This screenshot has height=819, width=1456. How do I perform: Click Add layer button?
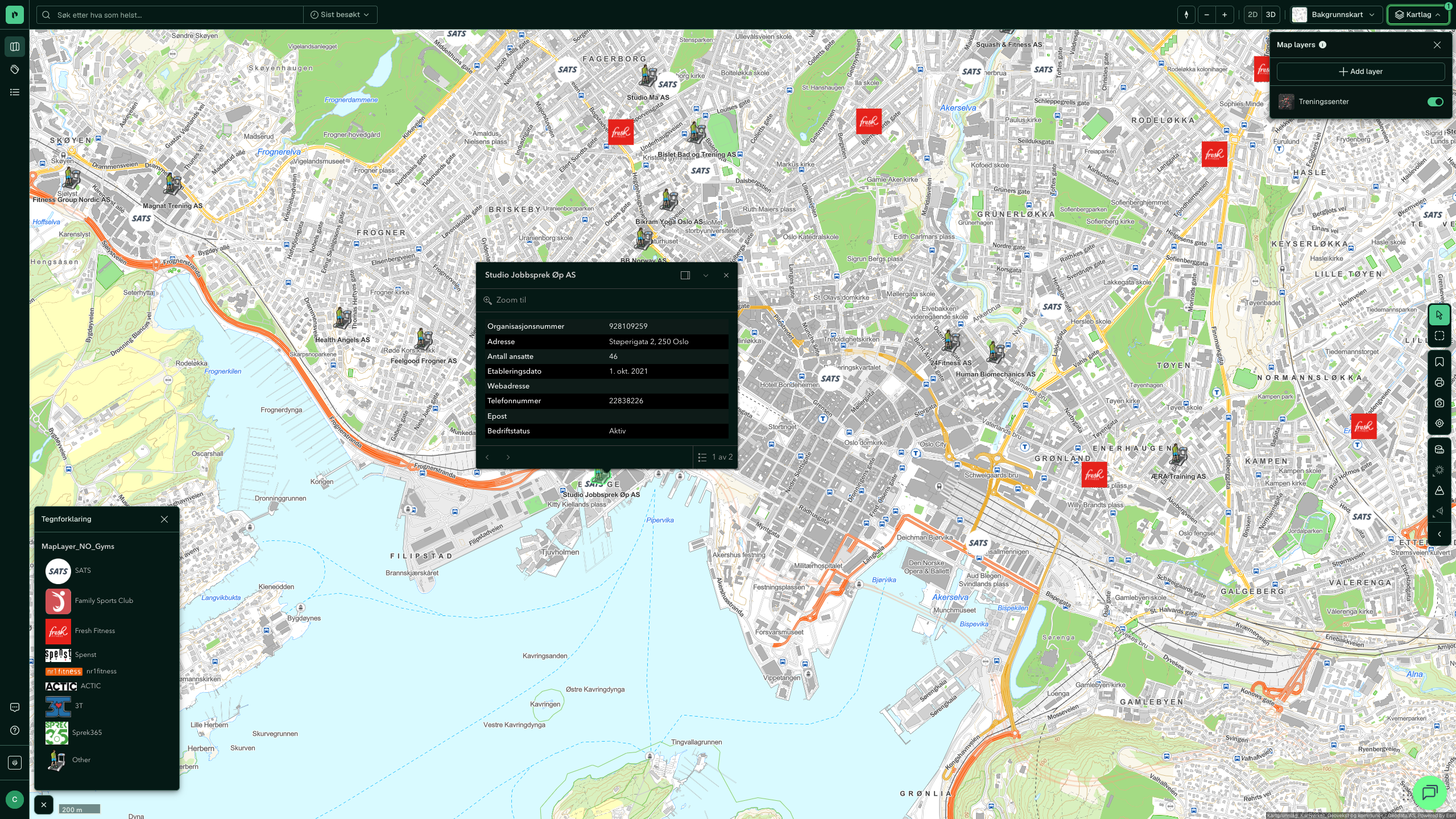1360,72
